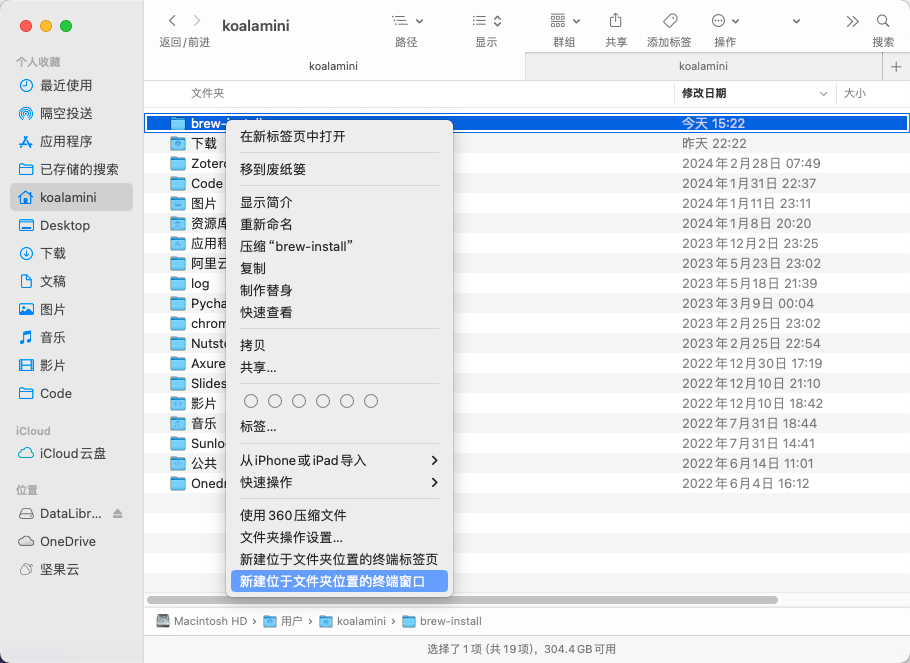Eject the DataLibr... volume
The image size is (910, 663).
pyautogui.click(x=118, y=513)
